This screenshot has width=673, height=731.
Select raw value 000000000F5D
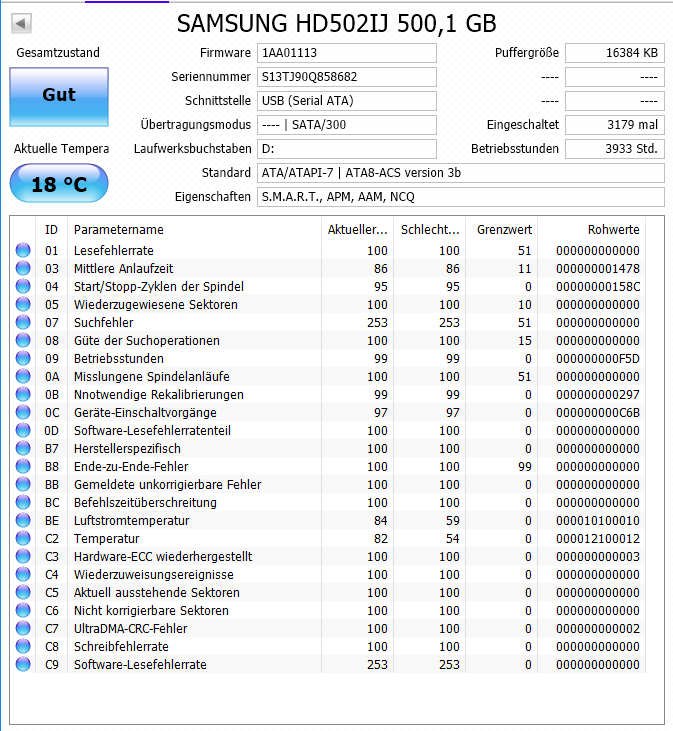(x=598, y=359)
